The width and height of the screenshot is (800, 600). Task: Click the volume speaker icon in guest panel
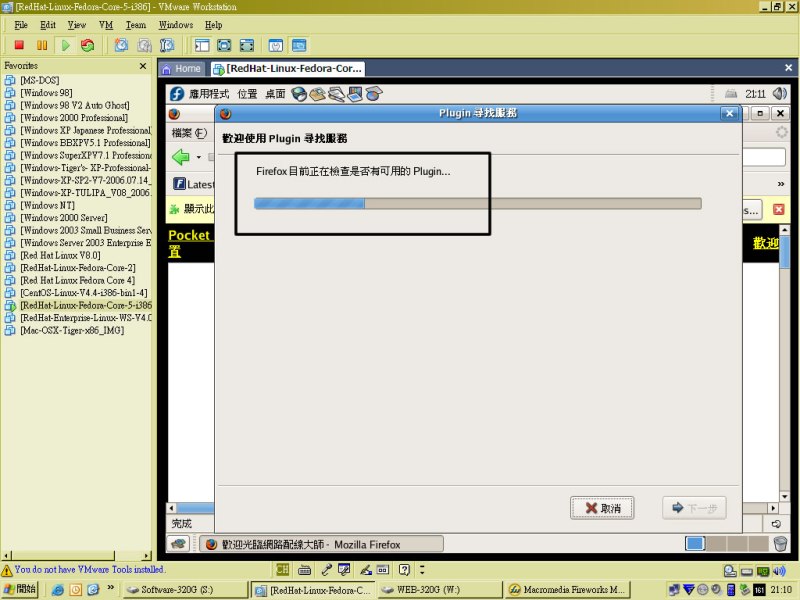(x=780, y=93)
